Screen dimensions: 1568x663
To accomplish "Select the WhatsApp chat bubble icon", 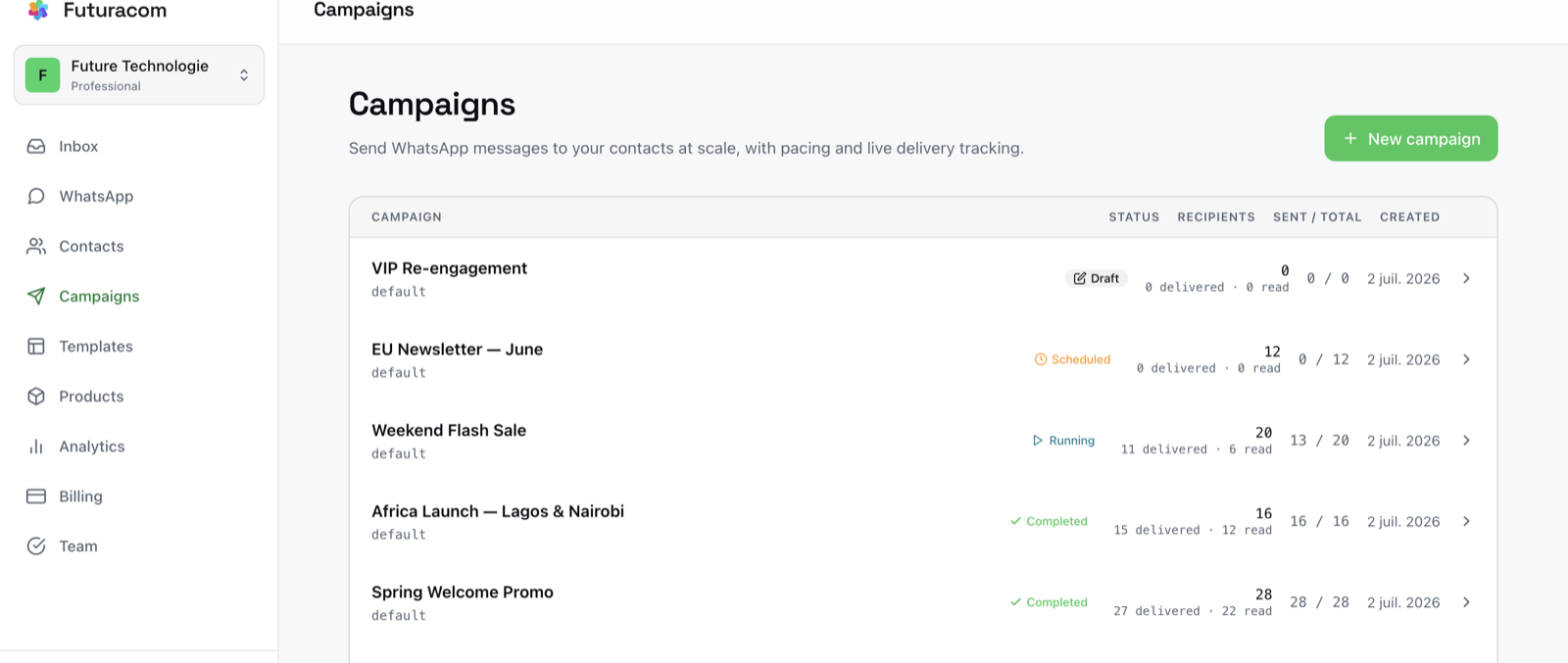I will tap(36, 196).
